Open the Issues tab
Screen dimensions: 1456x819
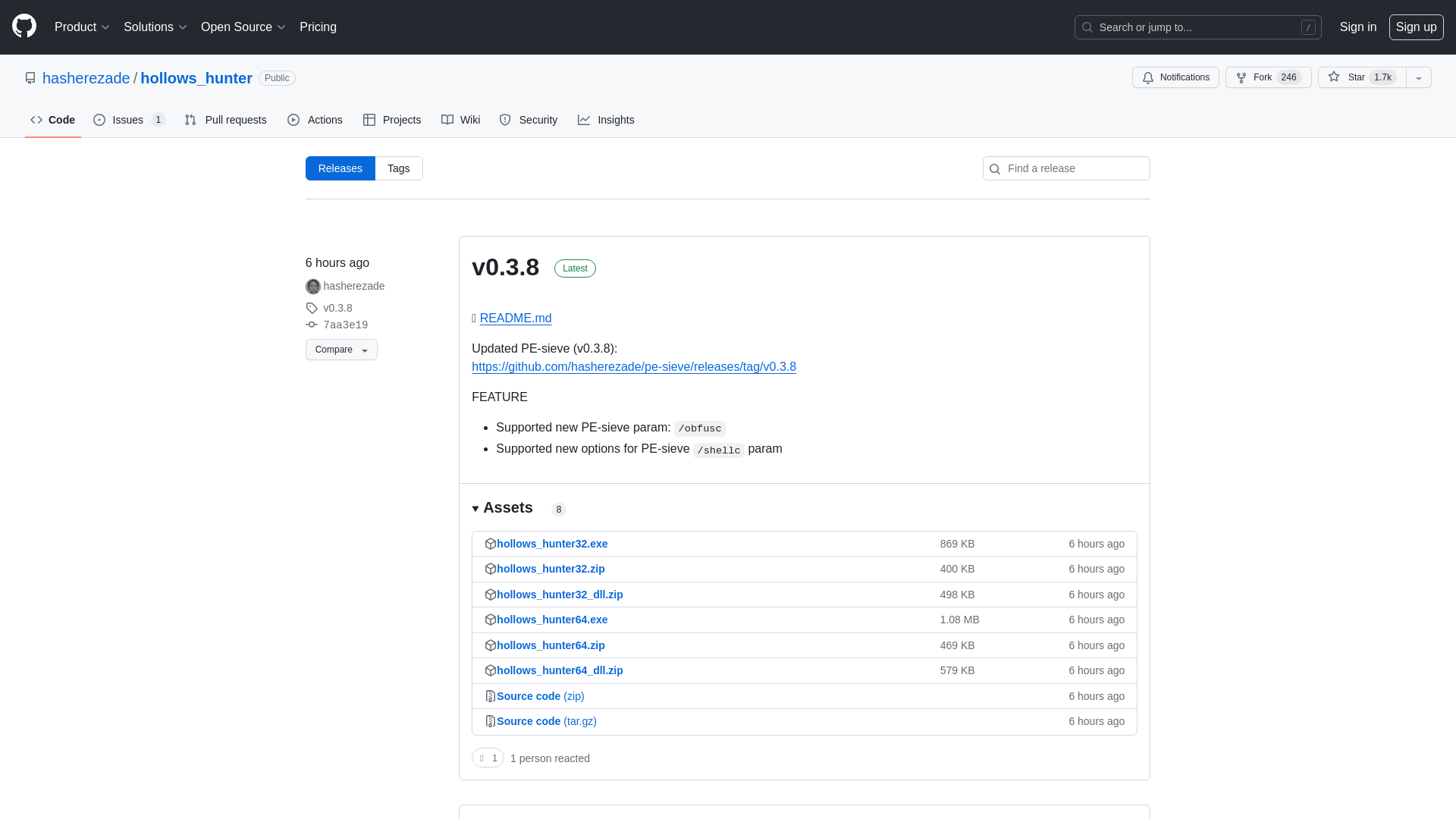tap(129, 120)
